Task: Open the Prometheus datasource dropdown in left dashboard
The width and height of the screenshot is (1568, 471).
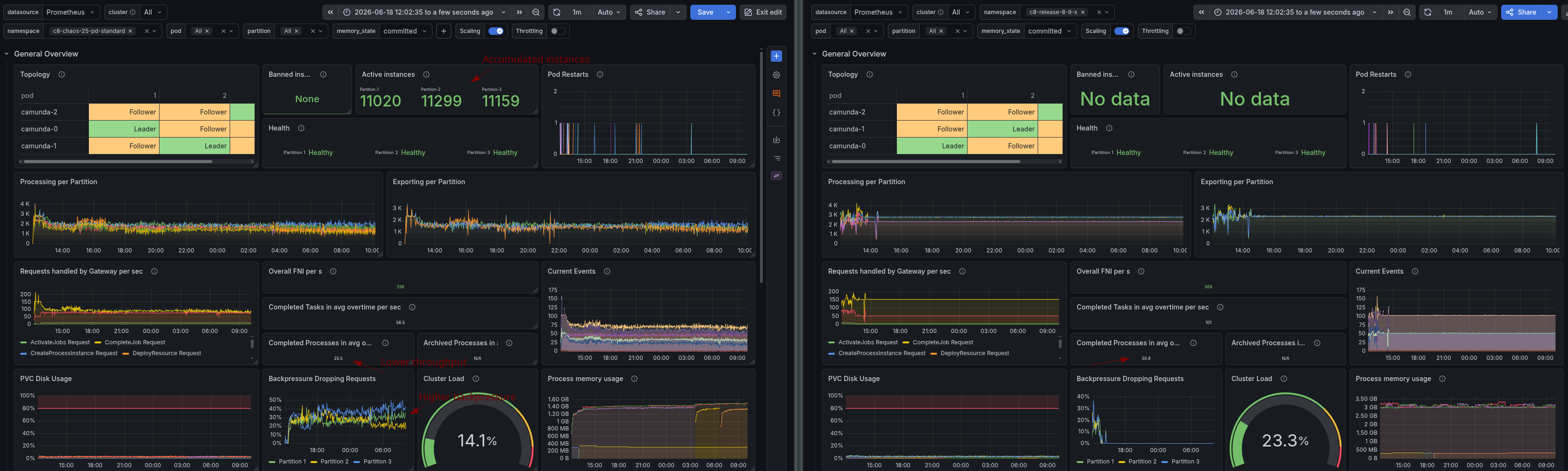Action: (71, 12)
